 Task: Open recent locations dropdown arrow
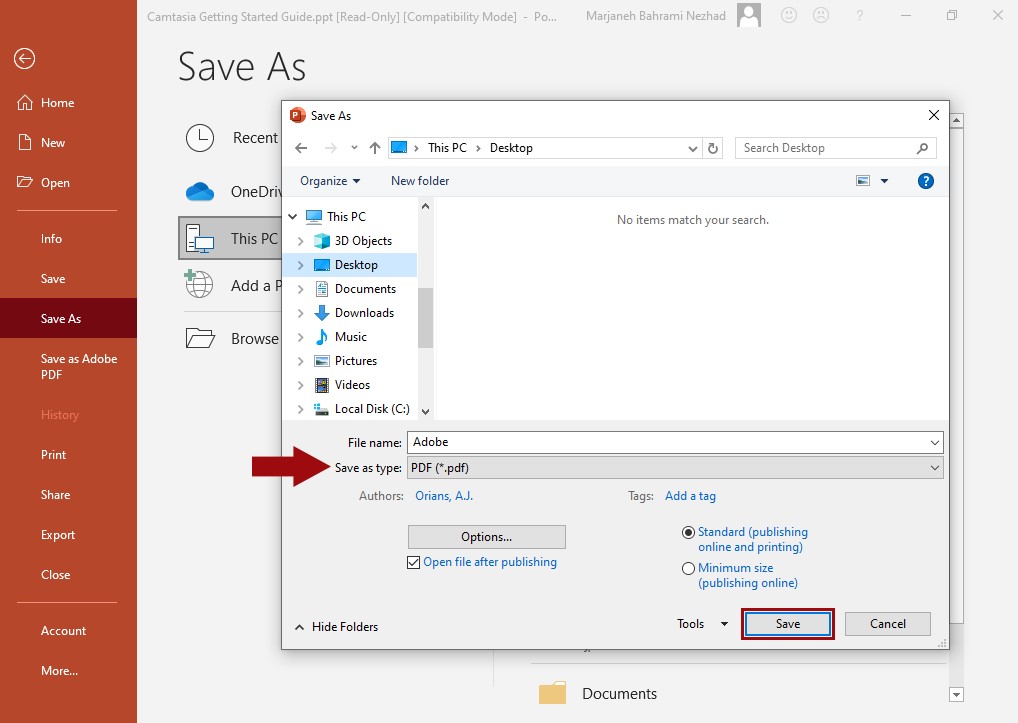coord(354,148)
